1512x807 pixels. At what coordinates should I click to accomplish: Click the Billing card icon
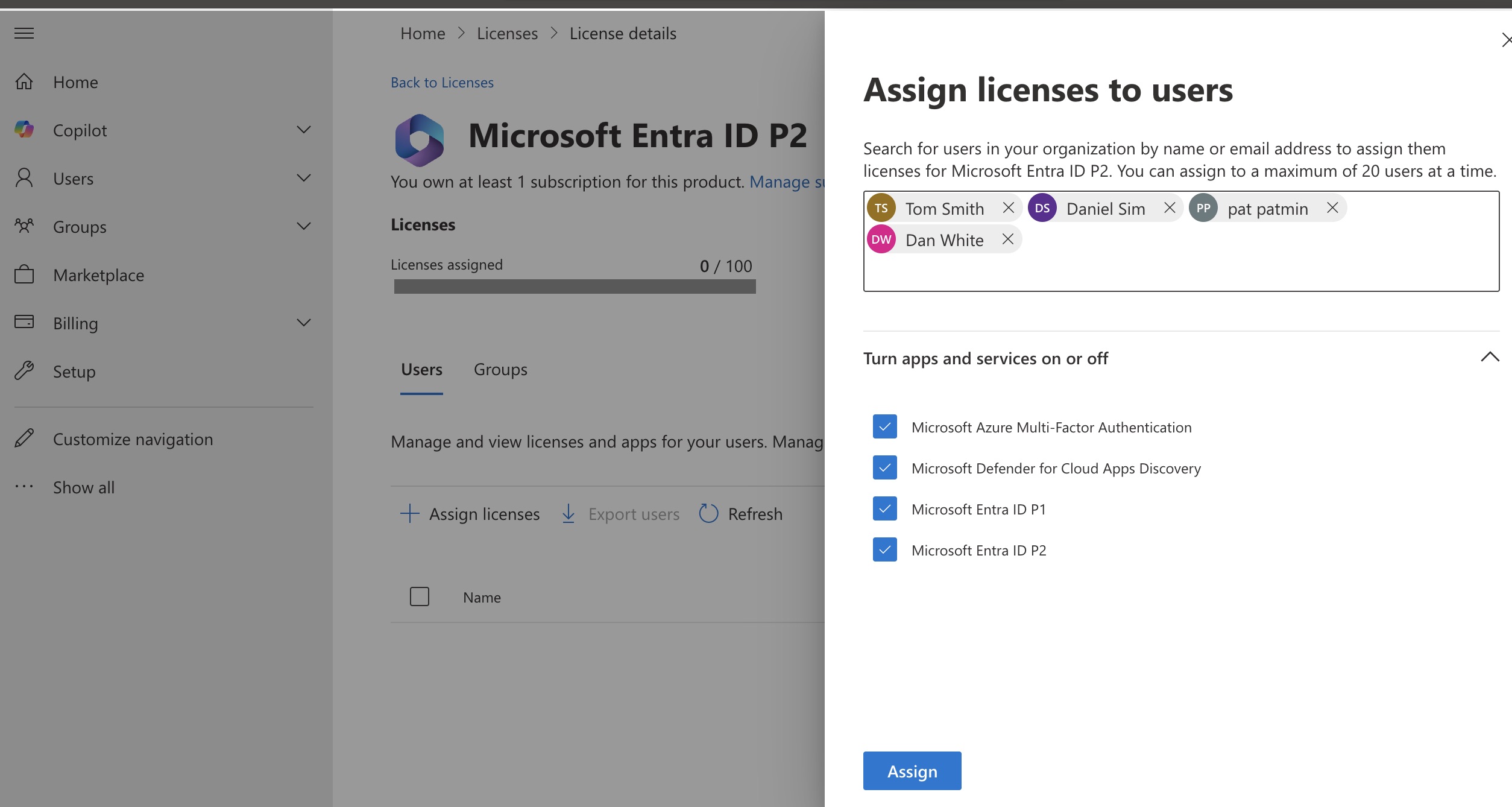24,321
